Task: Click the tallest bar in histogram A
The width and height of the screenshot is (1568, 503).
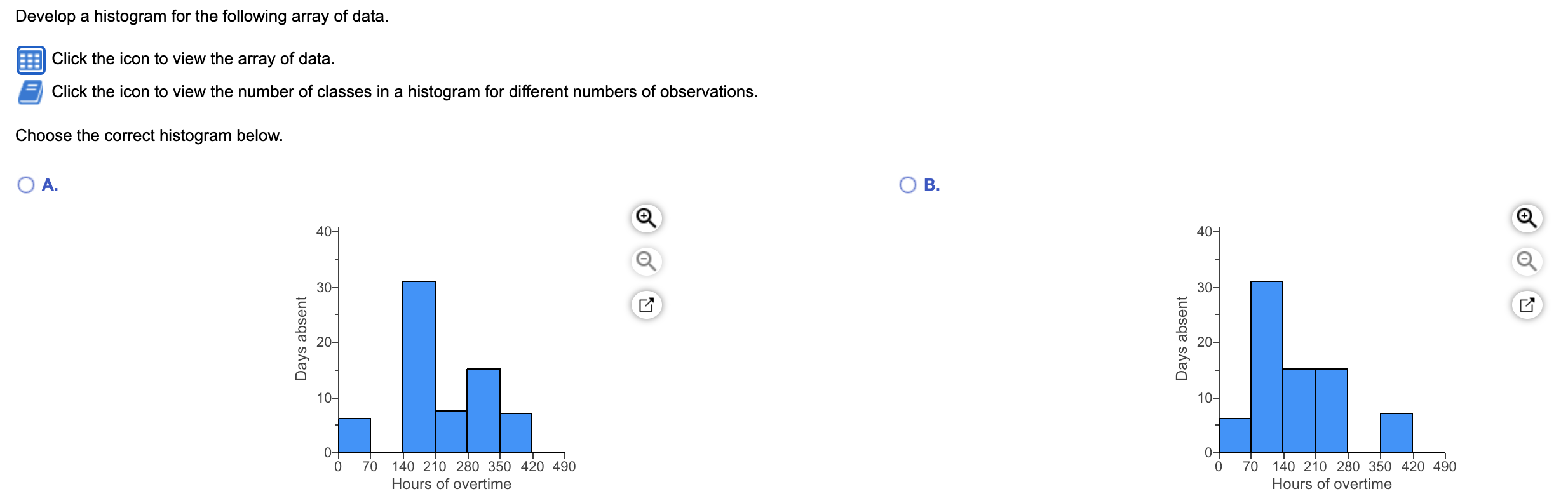Action: (418, 368)
